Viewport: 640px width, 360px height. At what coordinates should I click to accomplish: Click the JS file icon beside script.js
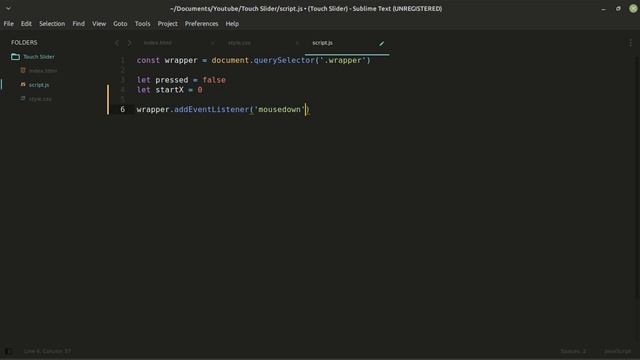pos(23,84)
